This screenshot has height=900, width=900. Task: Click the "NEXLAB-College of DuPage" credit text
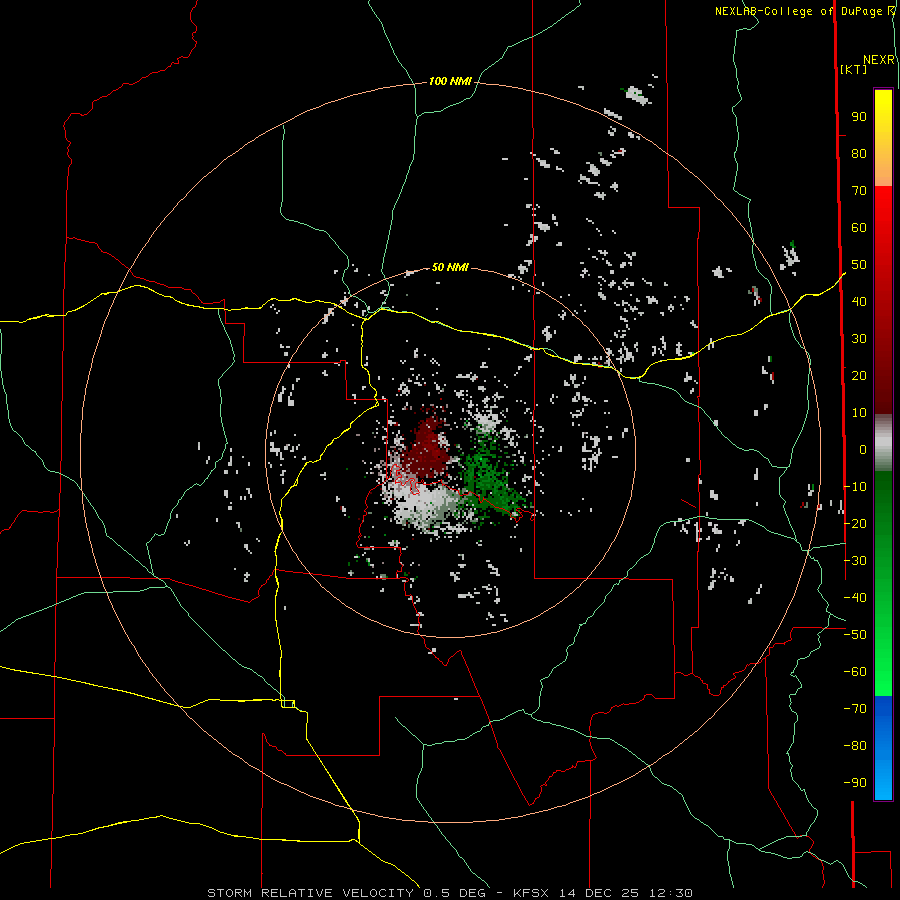(x=798, y=11)
